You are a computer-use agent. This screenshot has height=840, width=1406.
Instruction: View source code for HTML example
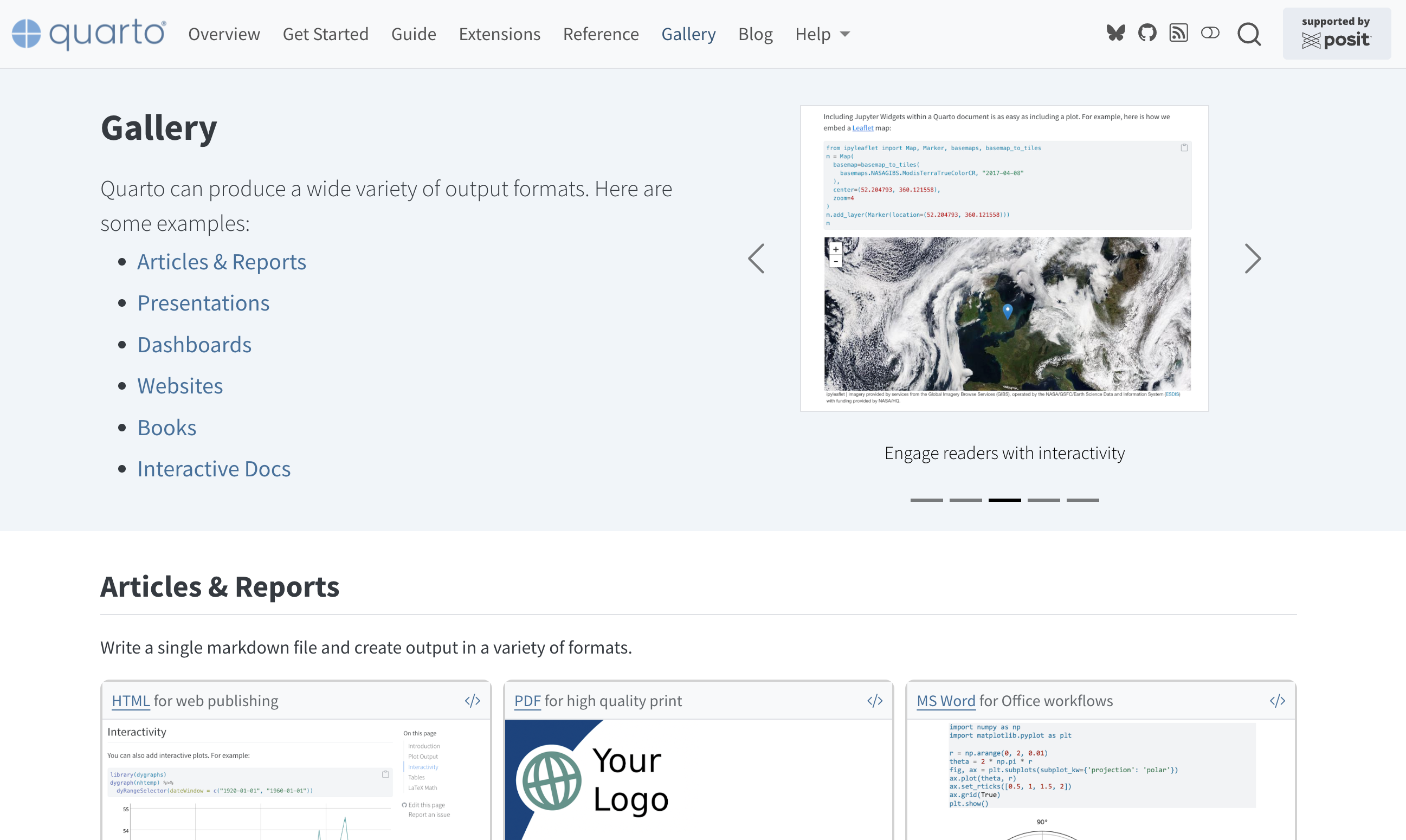coord(473,701)
